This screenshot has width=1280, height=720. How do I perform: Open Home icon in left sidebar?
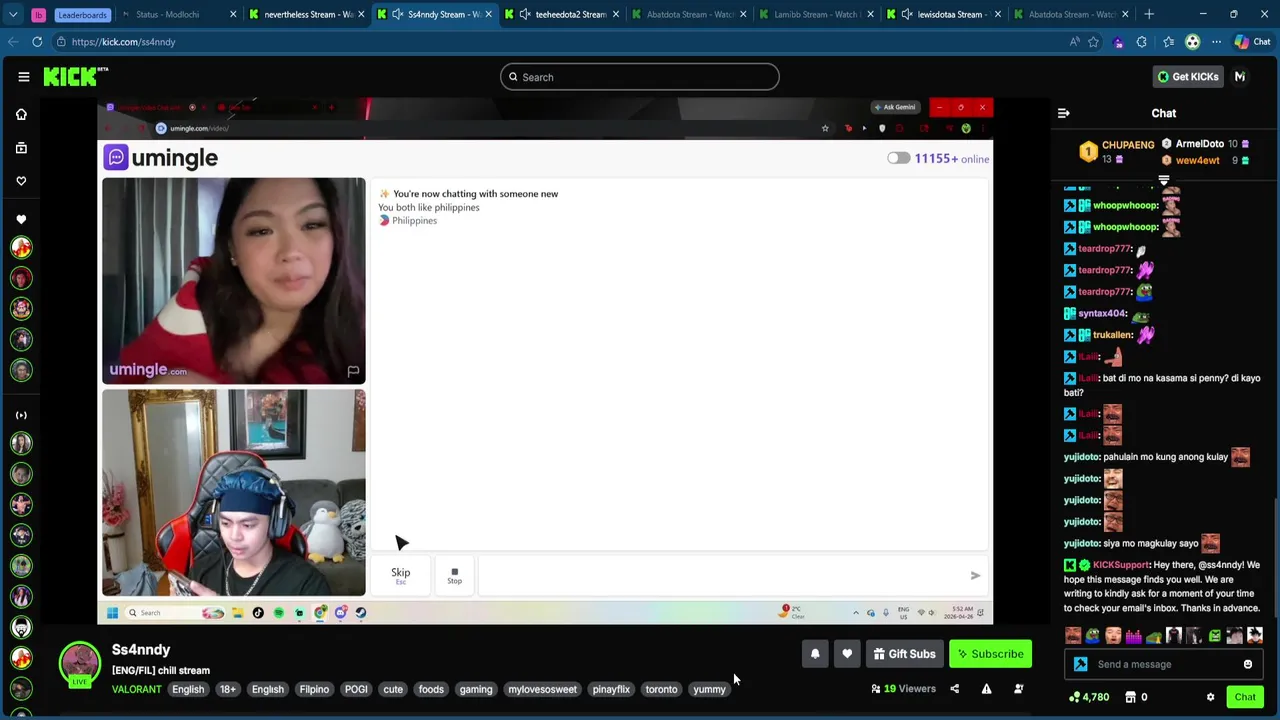(x=21, y=114)
